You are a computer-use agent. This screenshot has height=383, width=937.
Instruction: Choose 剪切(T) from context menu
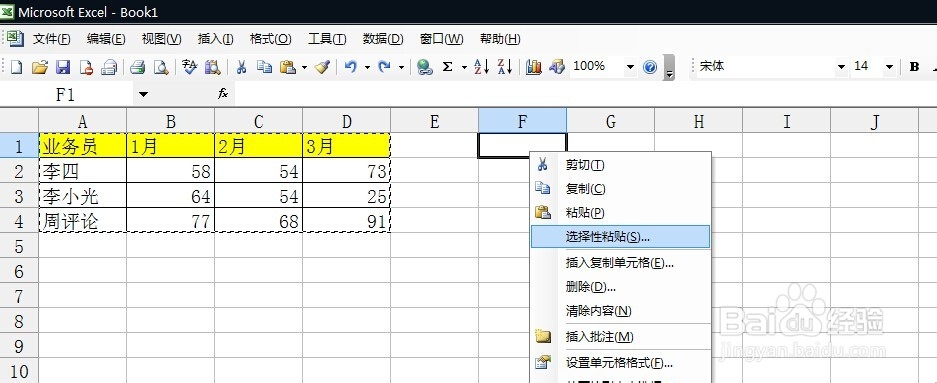tap(620, 165)
